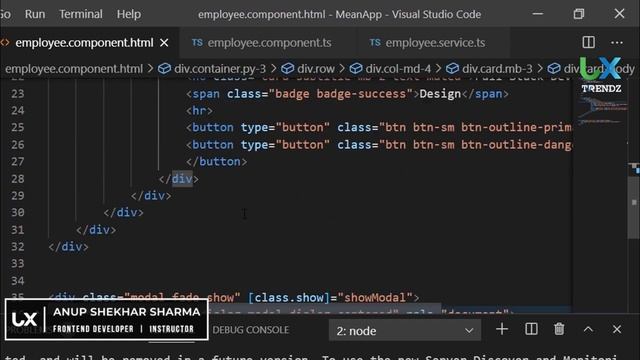
Task: Split the editor to the right
Action: (x=588, y=42)
